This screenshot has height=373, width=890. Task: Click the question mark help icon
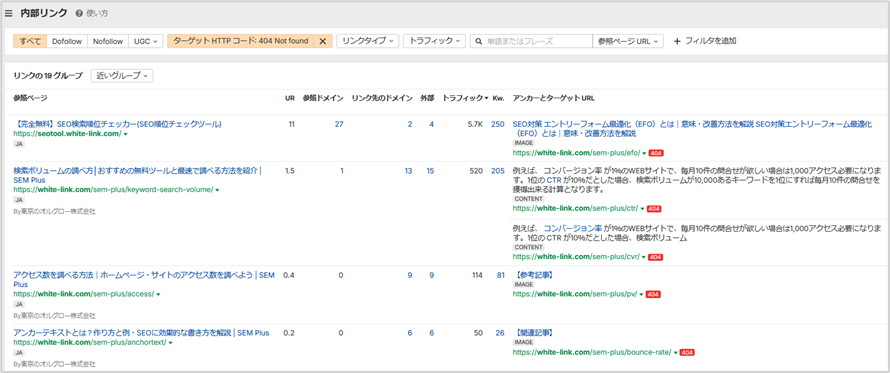(x=79, y=13)
